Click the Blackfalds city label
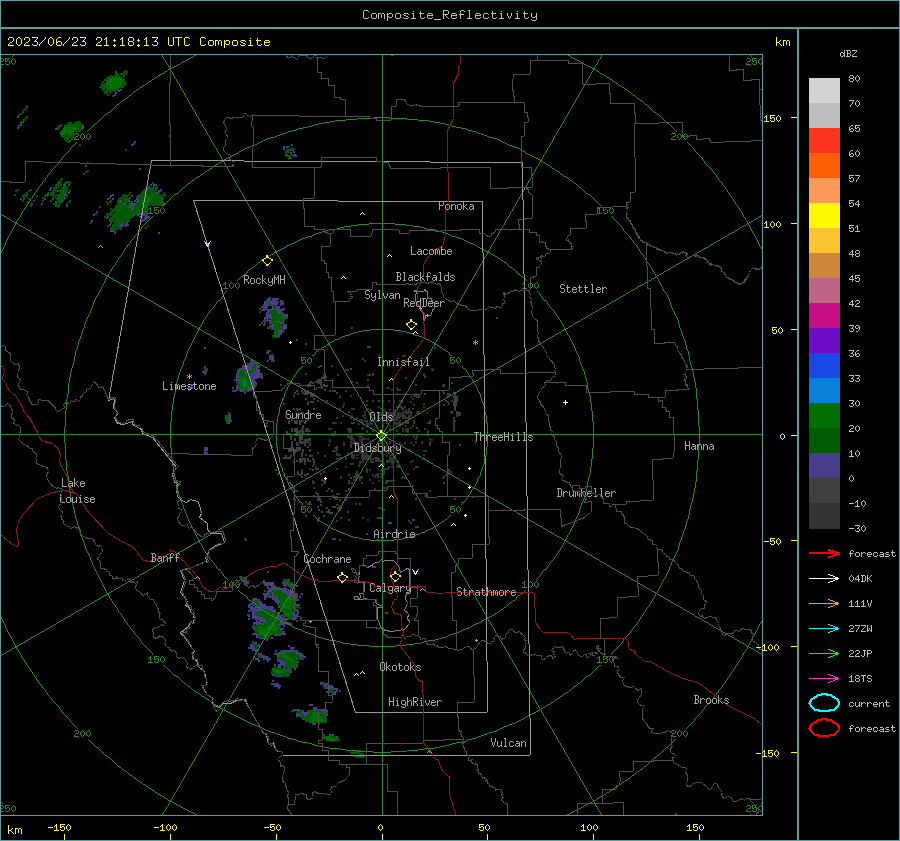The height and width of the screenshot is (841, 900). [x=425, y=277]
